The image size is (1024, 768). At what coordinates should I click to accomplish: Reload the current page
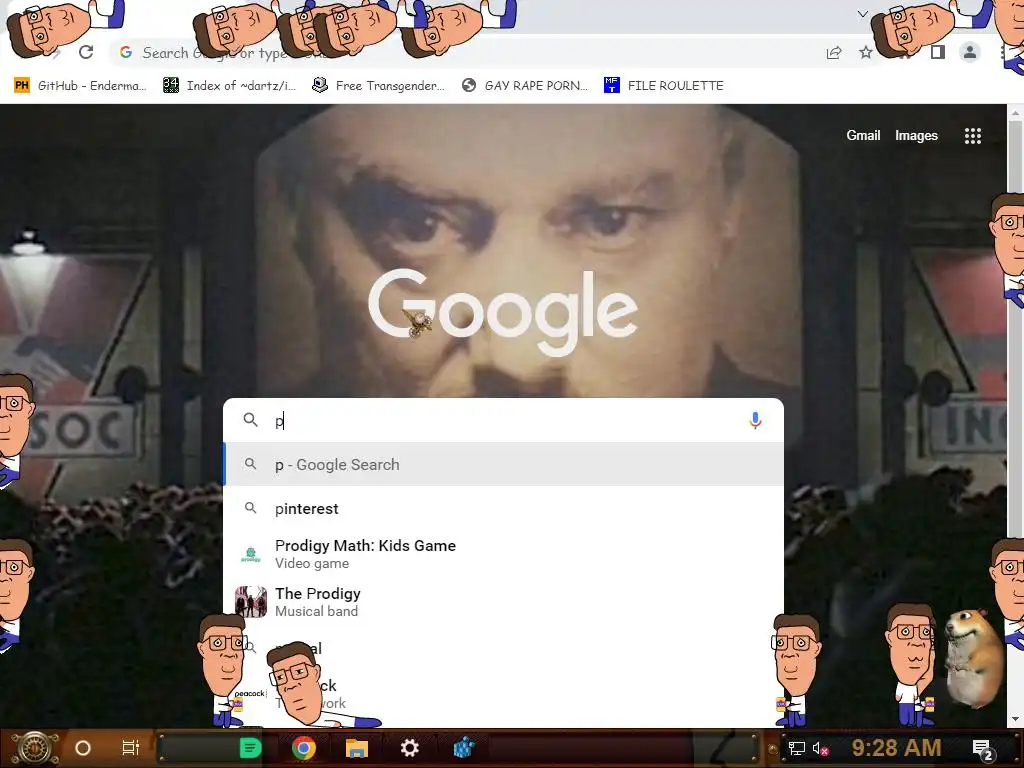pyautogui.click(x=86, y=52)
